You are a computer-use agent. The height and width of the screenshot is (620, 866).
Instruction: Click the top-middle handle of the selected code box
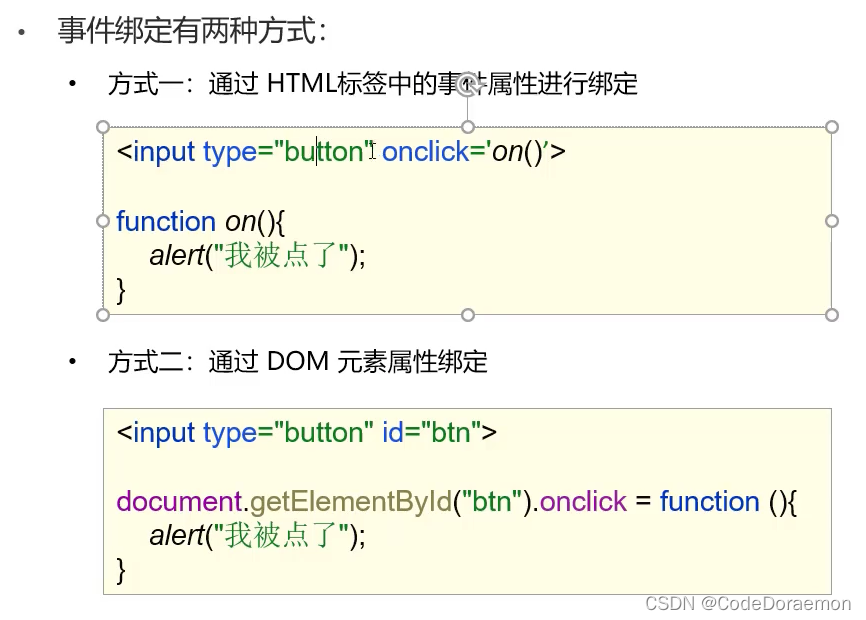[x=468, y=127]
